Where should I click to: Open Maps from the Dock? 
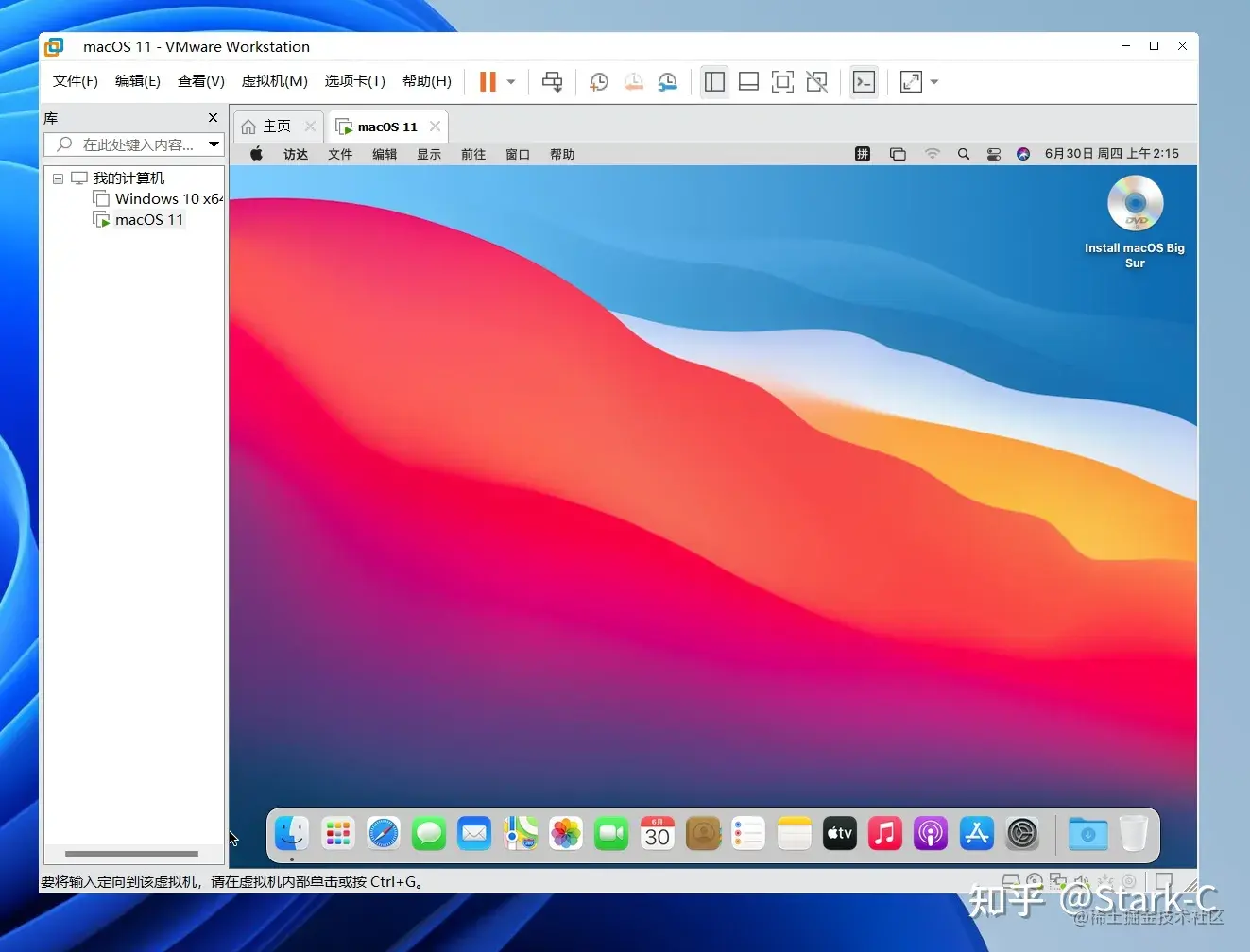pos(521,833)
